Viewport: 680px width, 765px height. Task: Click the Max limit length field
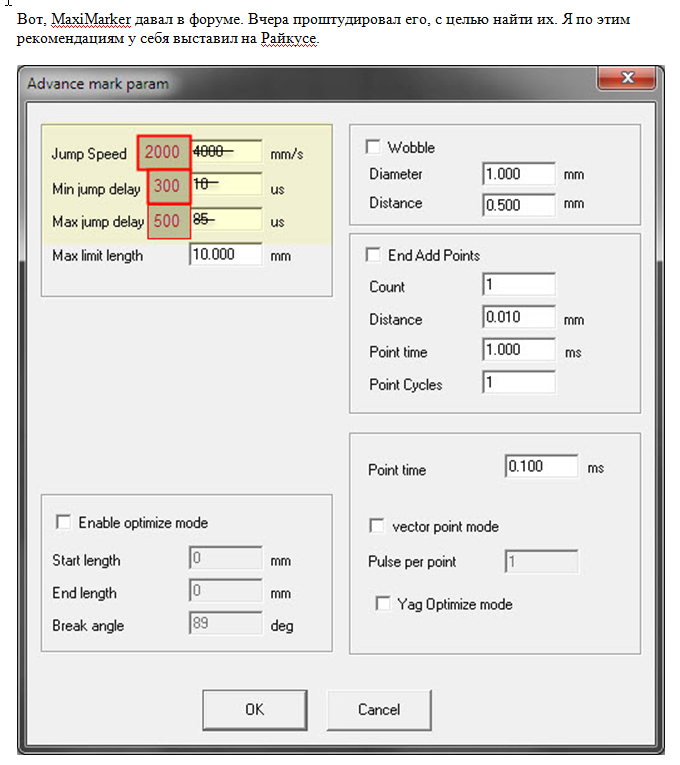pos(225,255)
